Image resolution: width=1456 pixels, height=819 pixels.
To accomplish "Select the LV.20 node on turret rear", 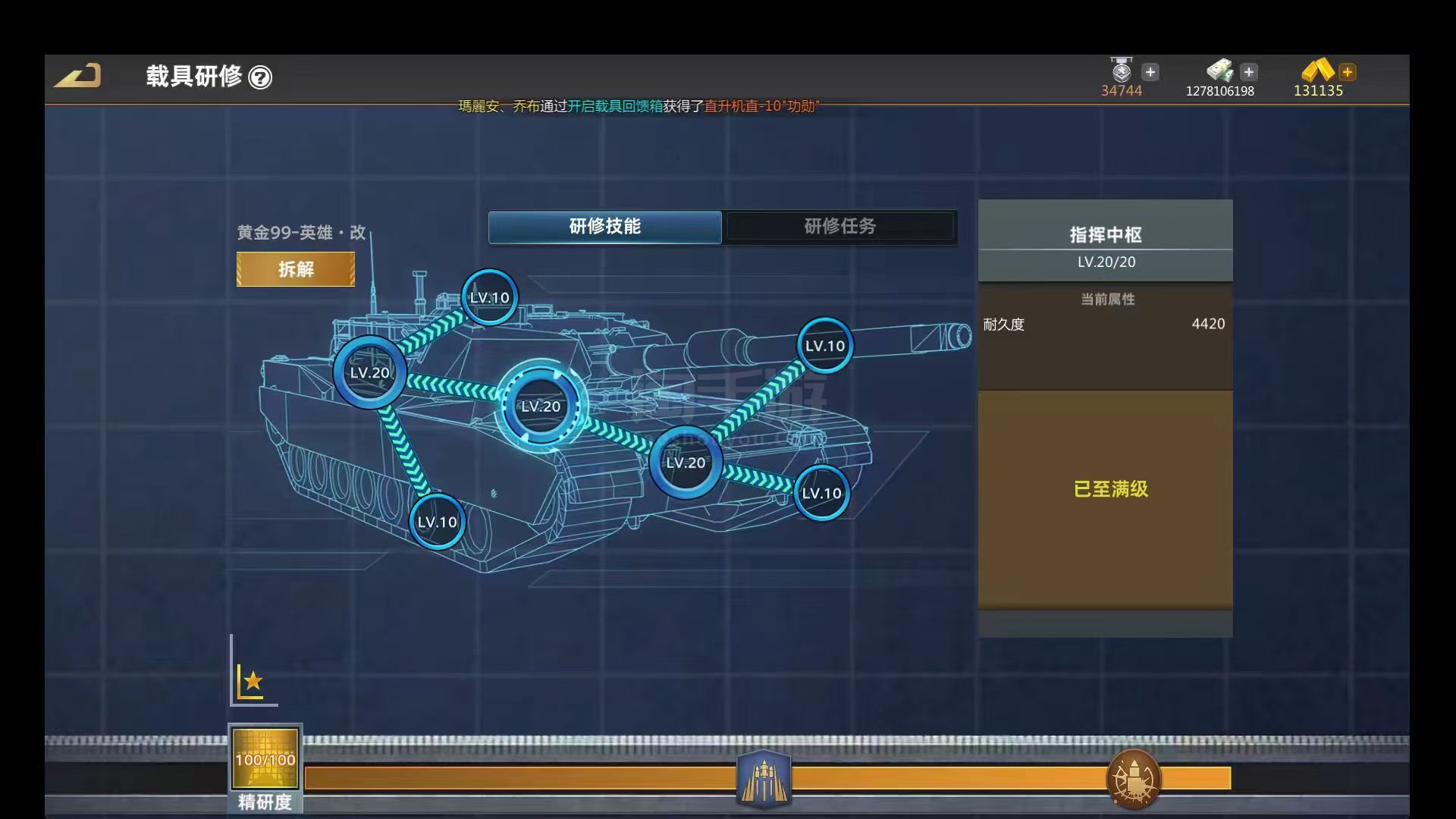I will click(x=369, y=372).
